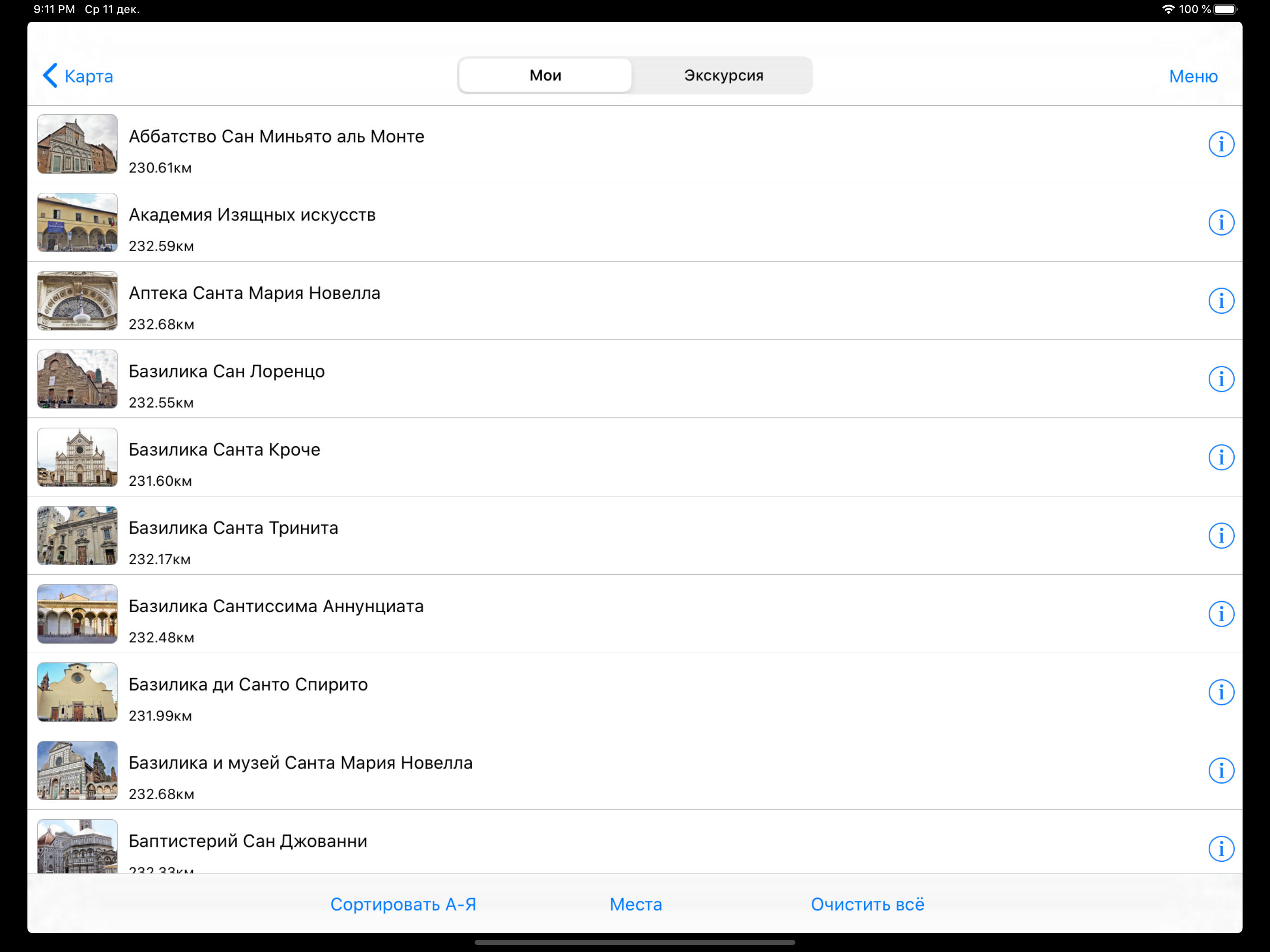Select Базилика Санта Кроче title
The image size is (1270, 952).
(x=225, y=450)
